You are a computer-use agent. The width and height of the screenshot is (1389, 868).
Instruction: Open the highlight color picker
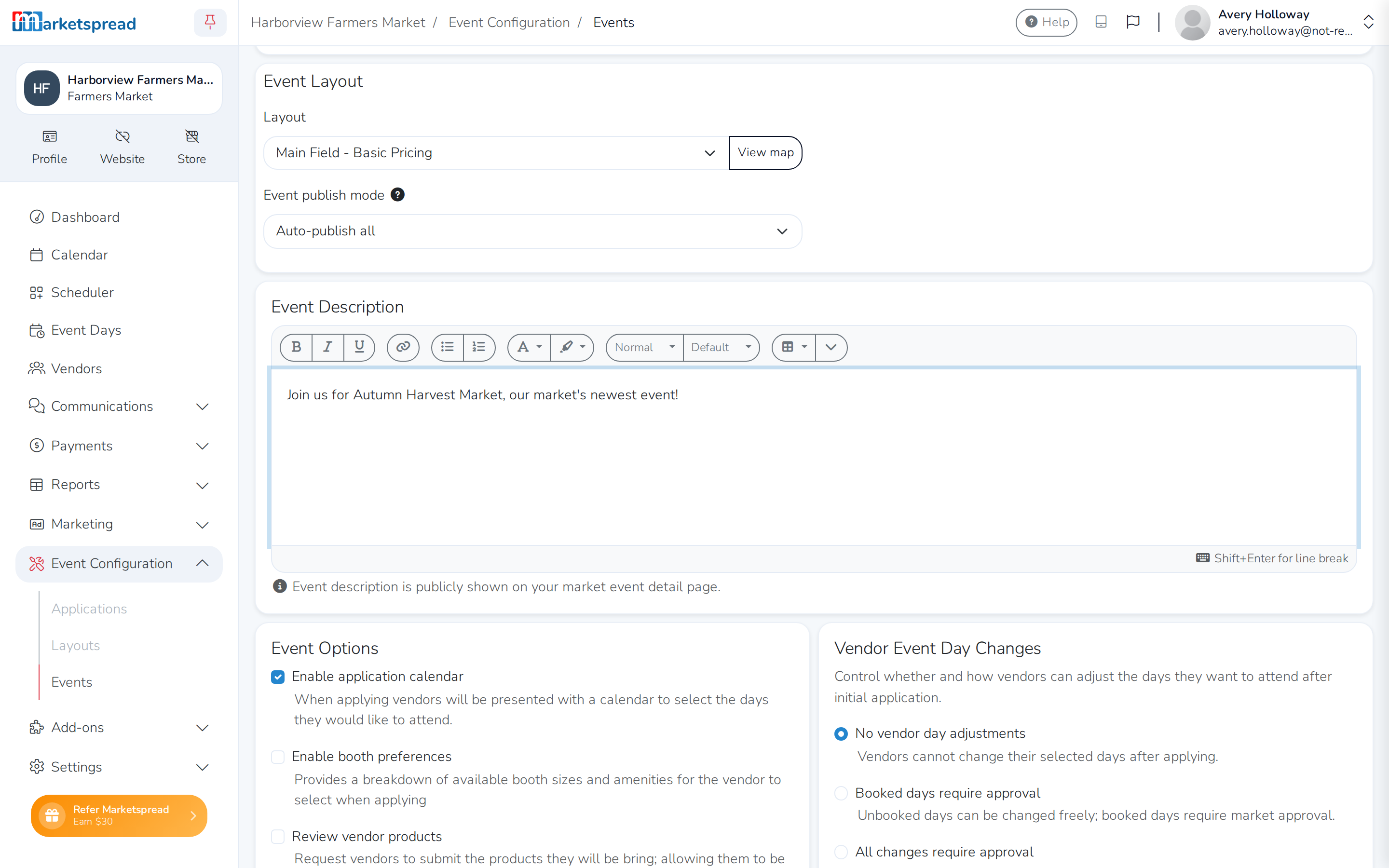(x=572, y=347)
